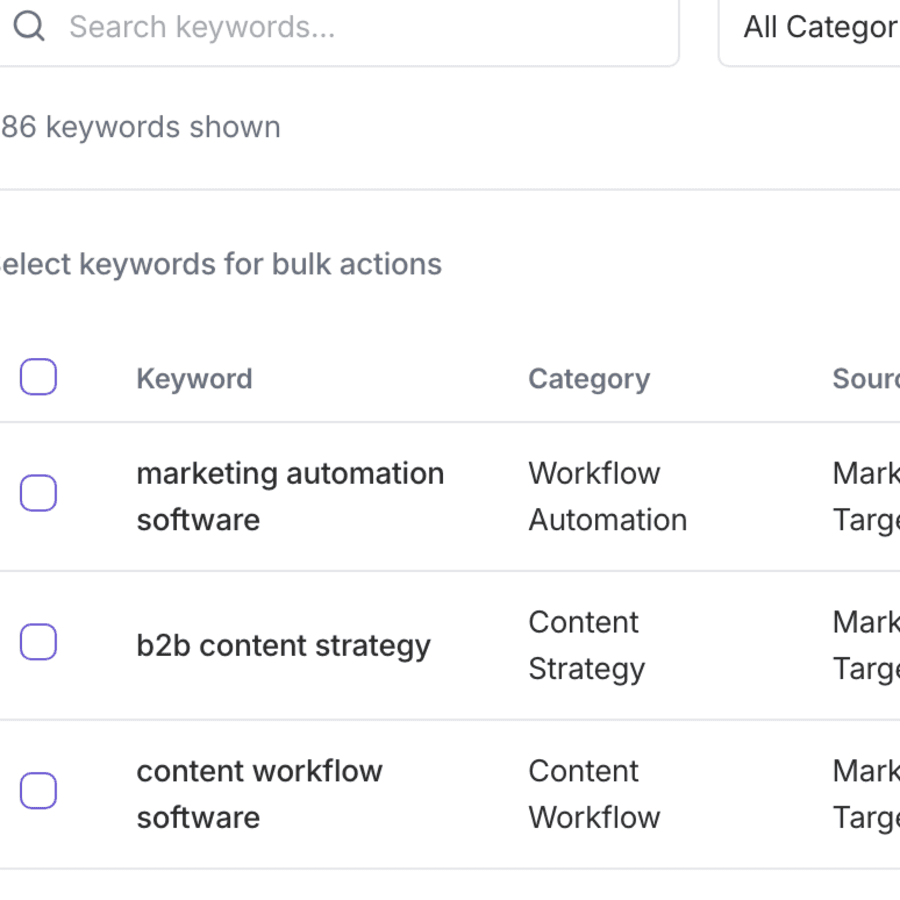Viewport: 900px width, 900px height.
Task: Sort by the Category column header
Action: pyautogui.click(x=588, y=378)
